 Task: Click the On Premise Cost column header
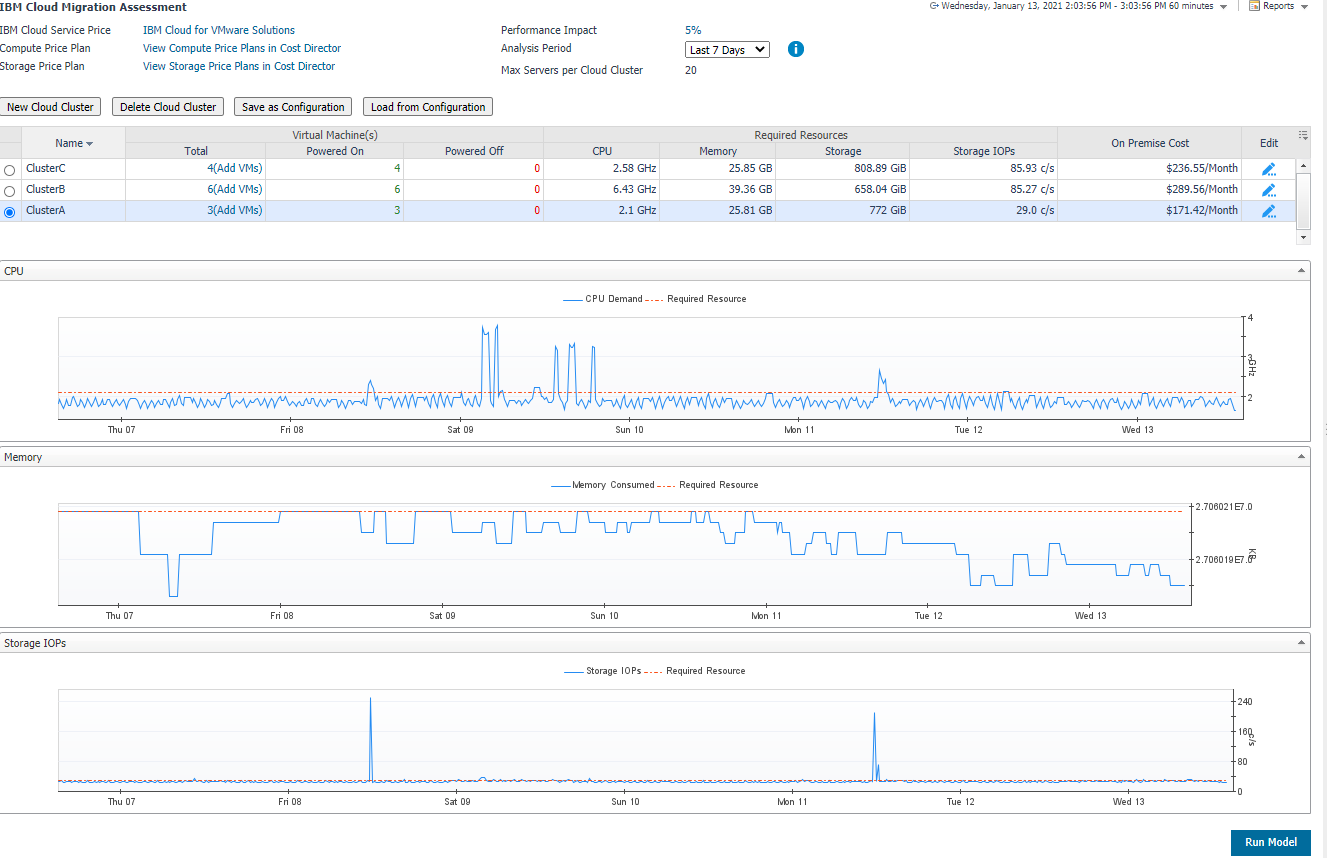click(x=1150, y=143)
